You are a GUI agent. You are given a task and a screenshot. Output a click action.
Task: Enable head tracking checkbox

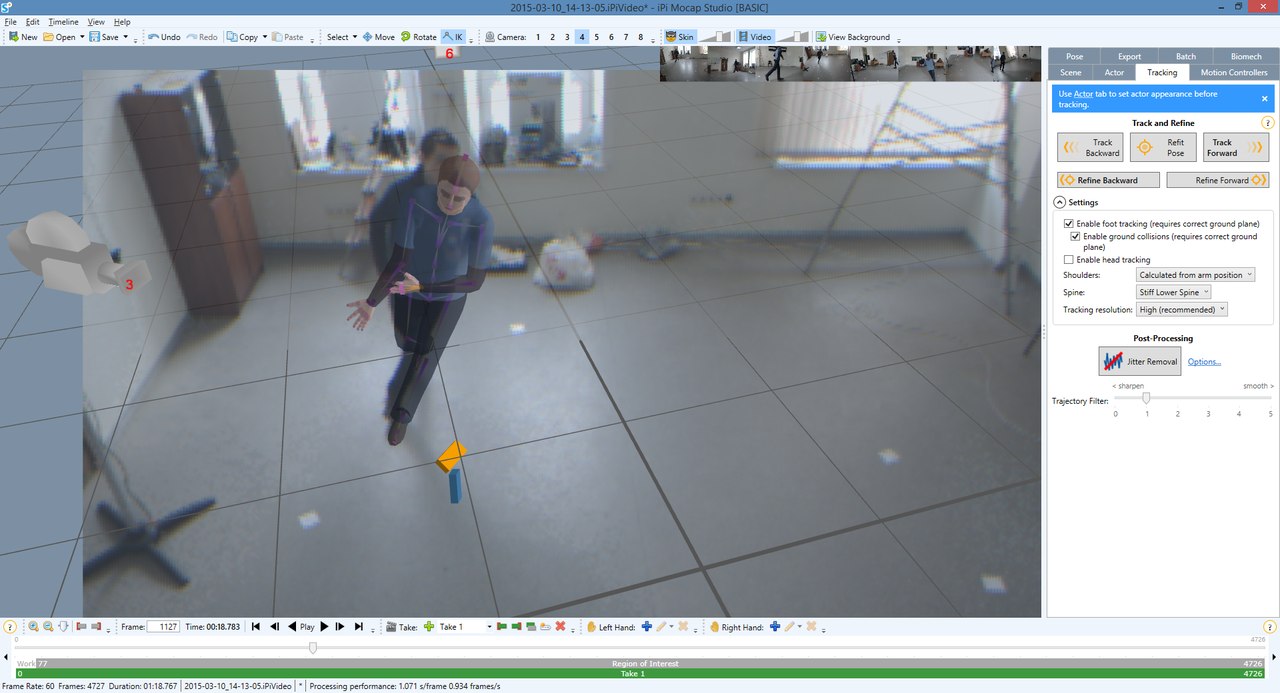(1069, 260)
